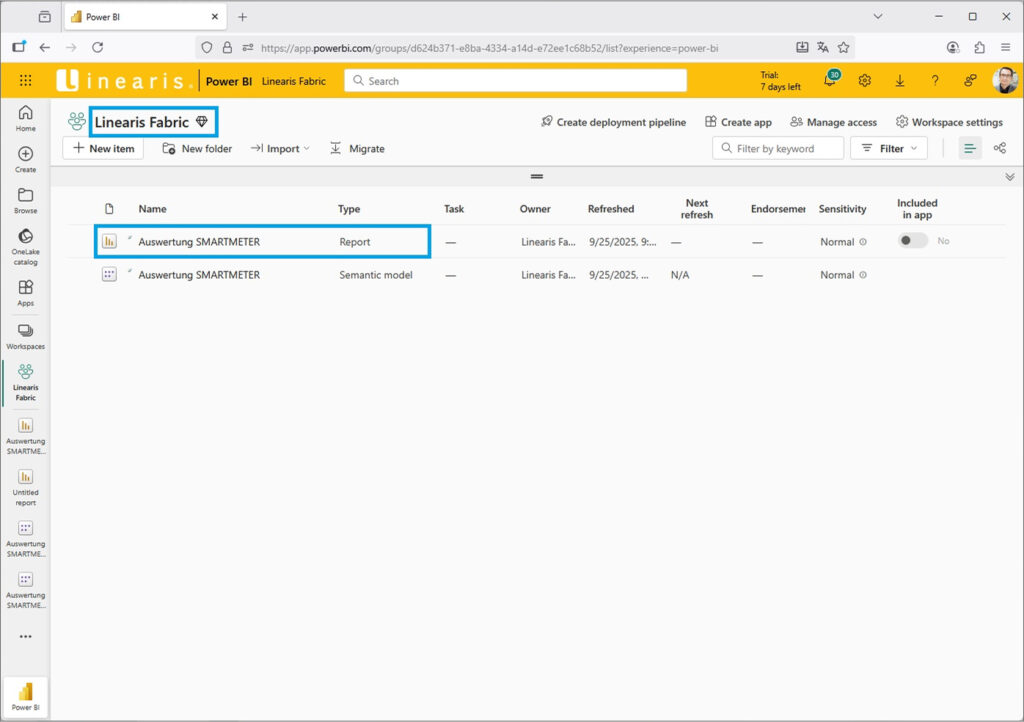This screenshot has height=722, width=1024.
Task: Click the Linearis logo
Action: [x=125, y=80]
